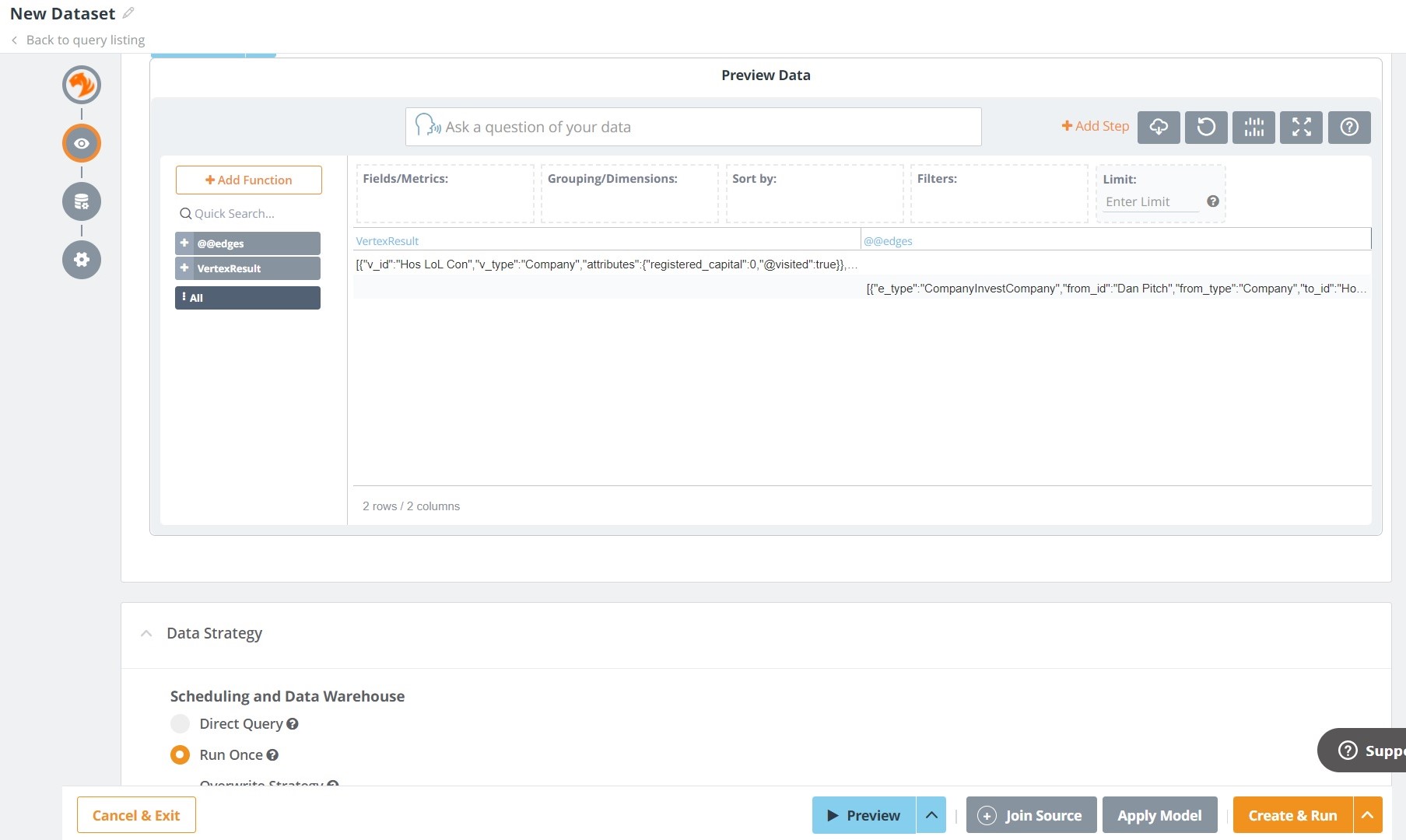The height and width of the screenshot is (840, 1406).
Task: Refresh the preview with the reset icon
Action: (1206, 127)
